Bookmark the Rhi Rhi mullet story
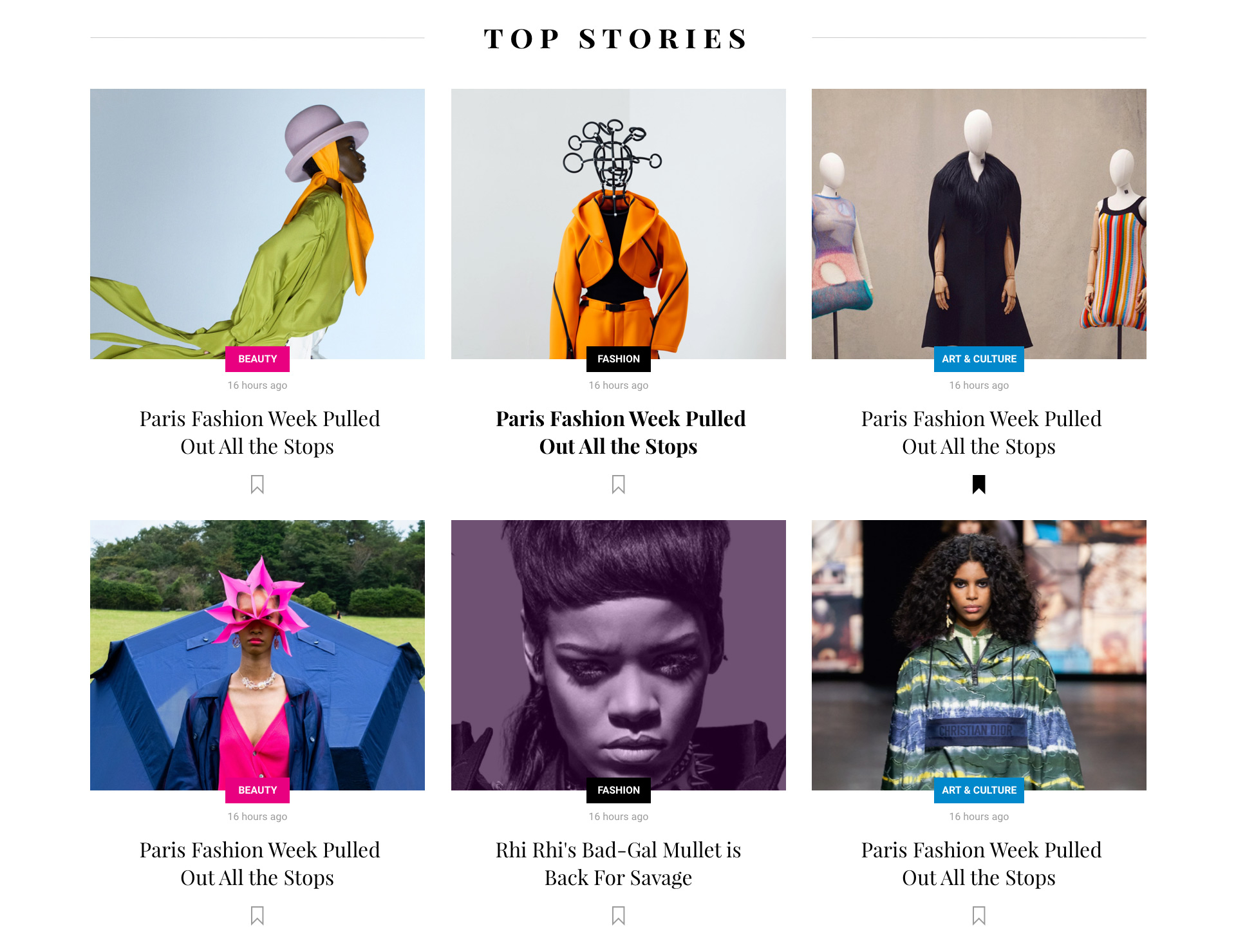The image size is (1236, 952). (618, 915)
